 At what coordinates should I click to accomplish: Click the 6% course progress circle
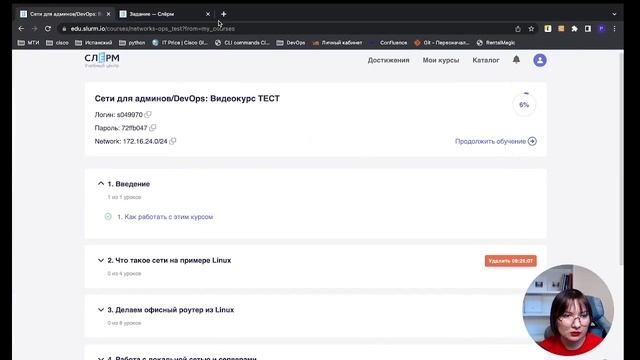click(524, 104)
